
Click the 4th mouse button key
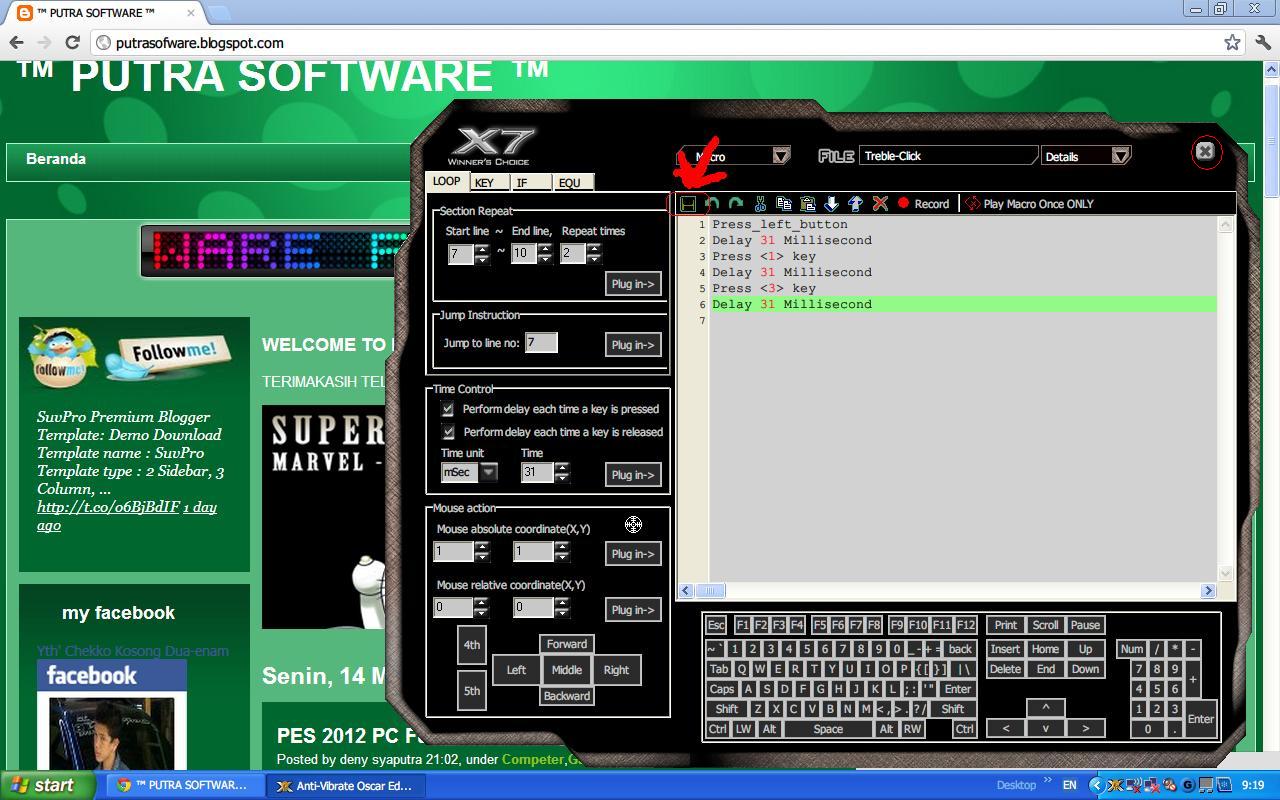point(472,645)
